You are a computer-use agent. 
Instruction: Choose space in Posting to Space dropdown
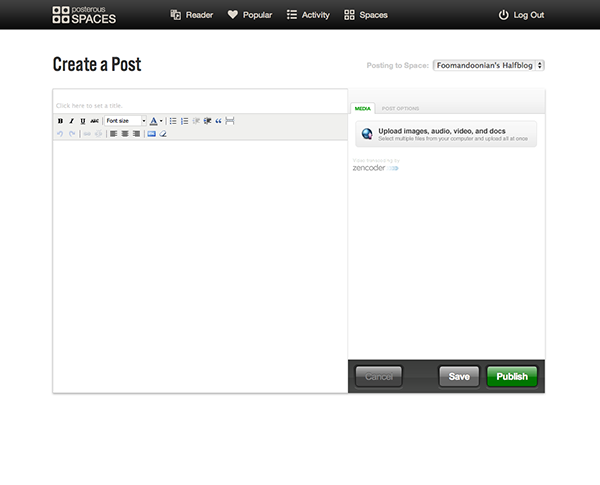pyautogui.click(x=488, y=65)
